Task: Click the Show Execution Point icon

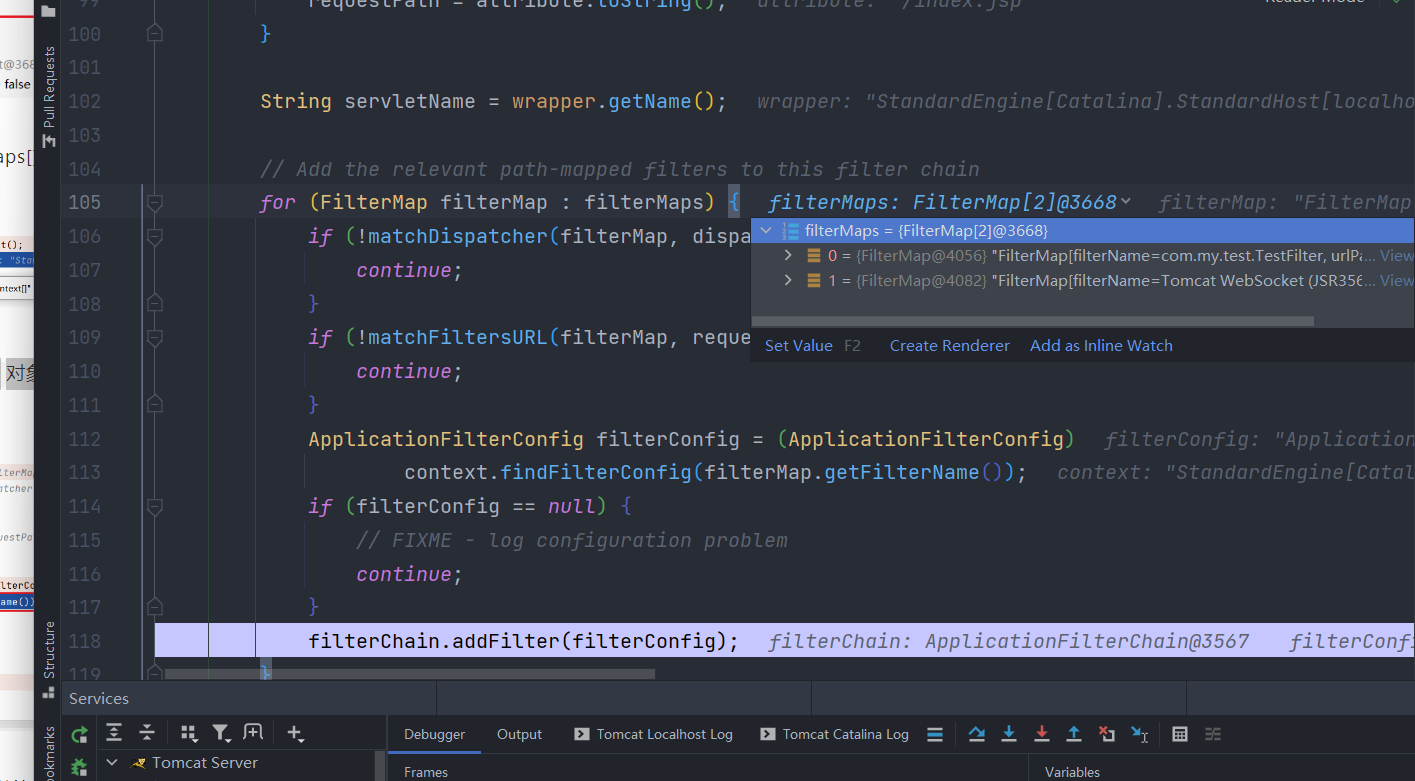Action: pyautogui.click(x=935, y=734)
